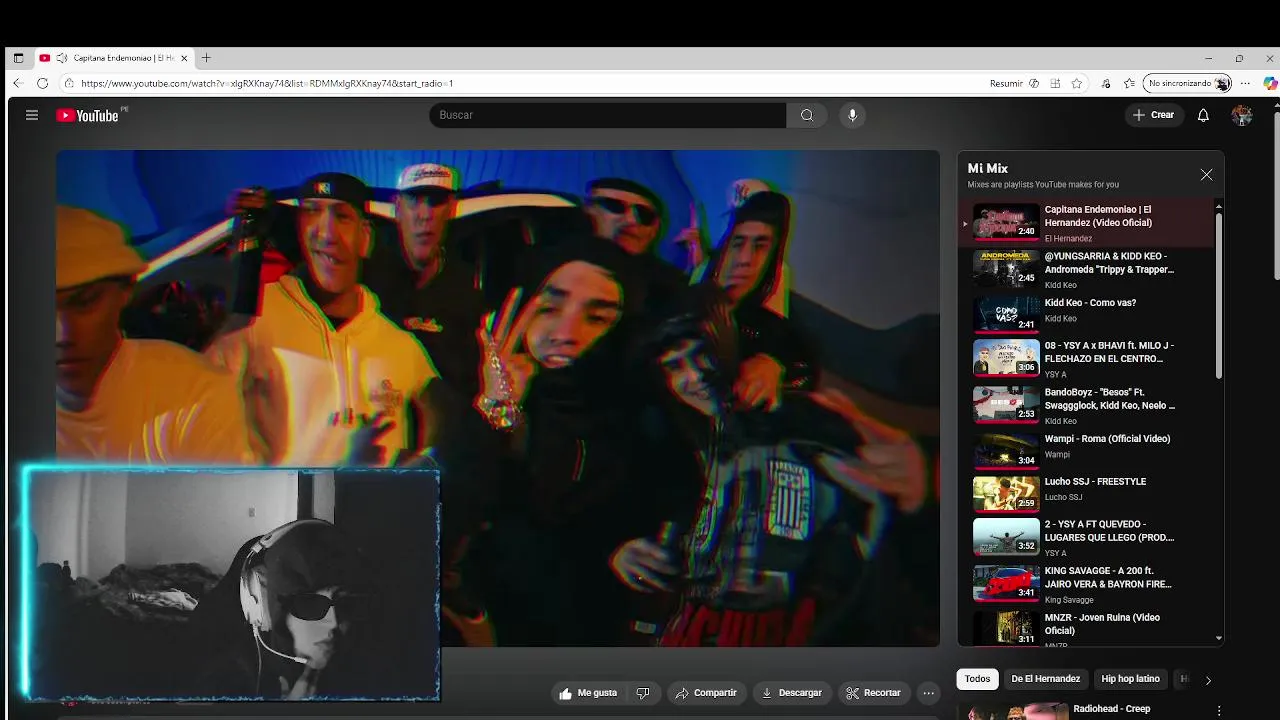Start voice search with microphone icon
Viewport: 1280px width, 720px height.
click(852, 115)
